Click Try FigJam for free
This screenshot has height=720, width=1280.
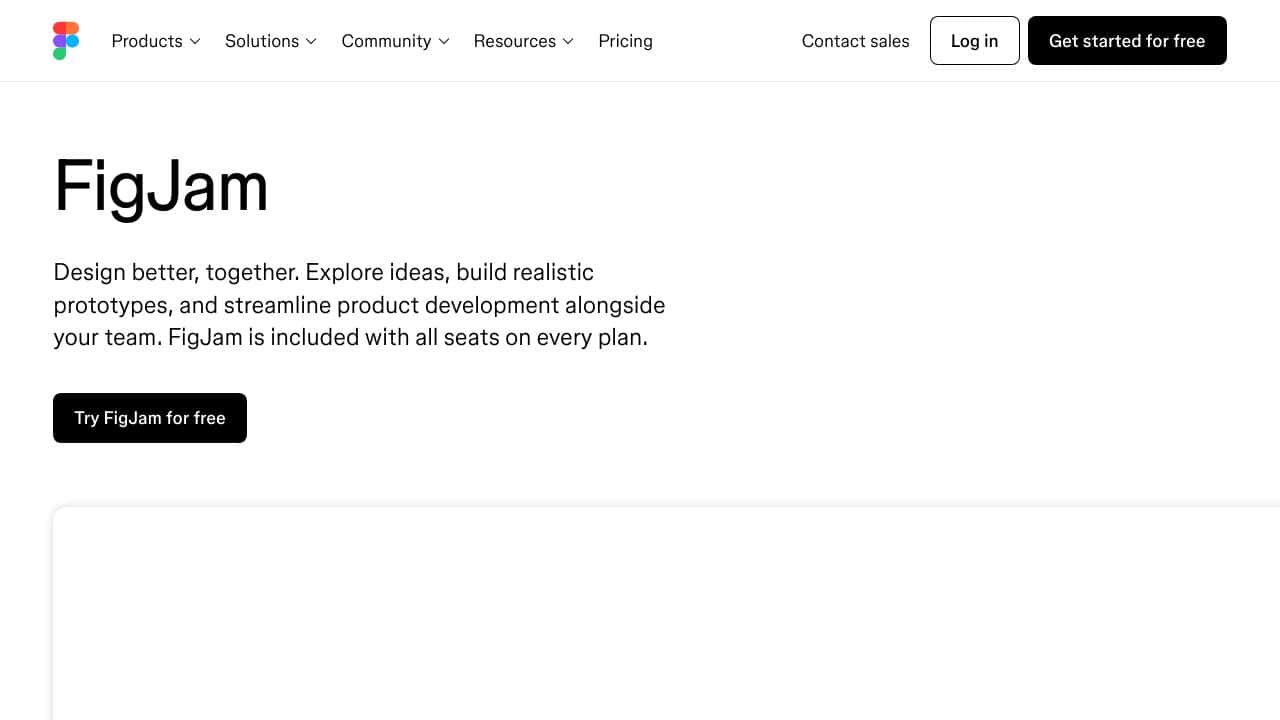pyautogui.click(x=150, y=418)
